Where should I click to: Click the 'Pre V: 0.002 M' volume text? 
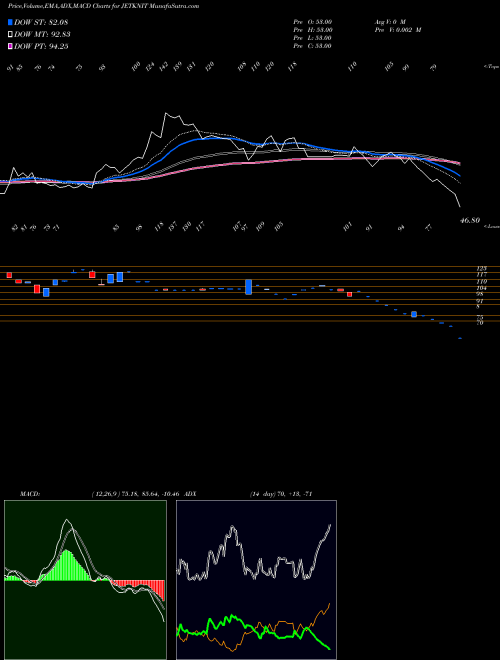click(397, 30)
